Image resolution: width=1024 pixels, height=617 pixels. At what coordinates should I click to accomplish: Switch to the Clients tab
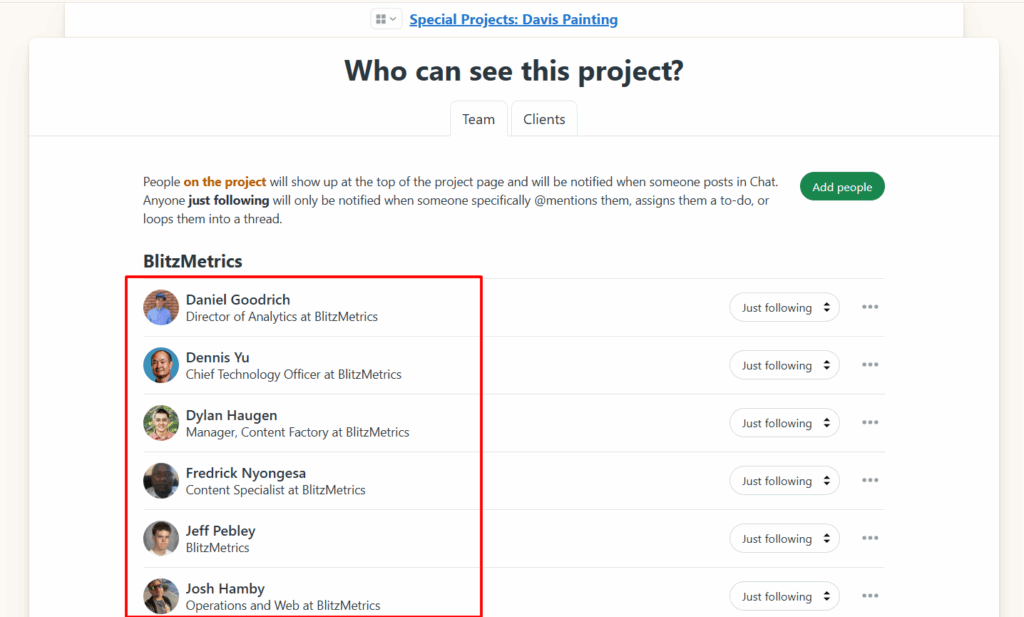544,119
